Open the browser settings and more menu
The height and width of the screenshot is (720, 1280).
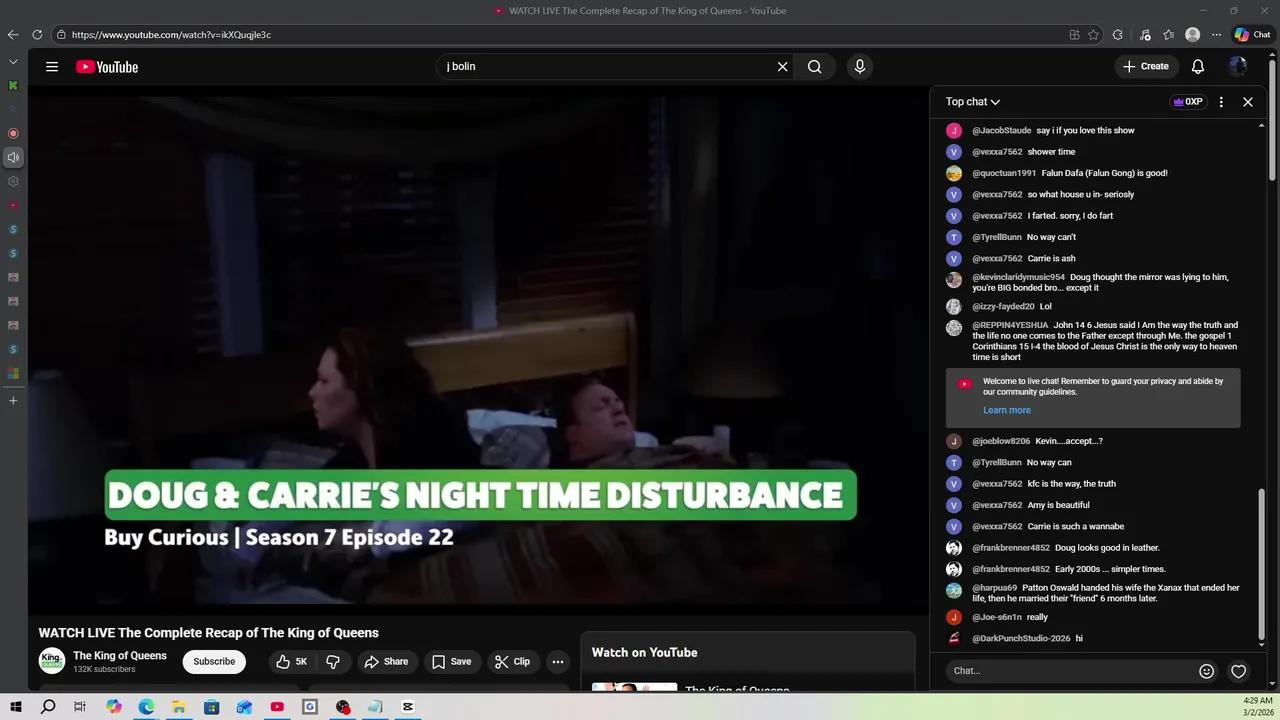coord(1217,35)
